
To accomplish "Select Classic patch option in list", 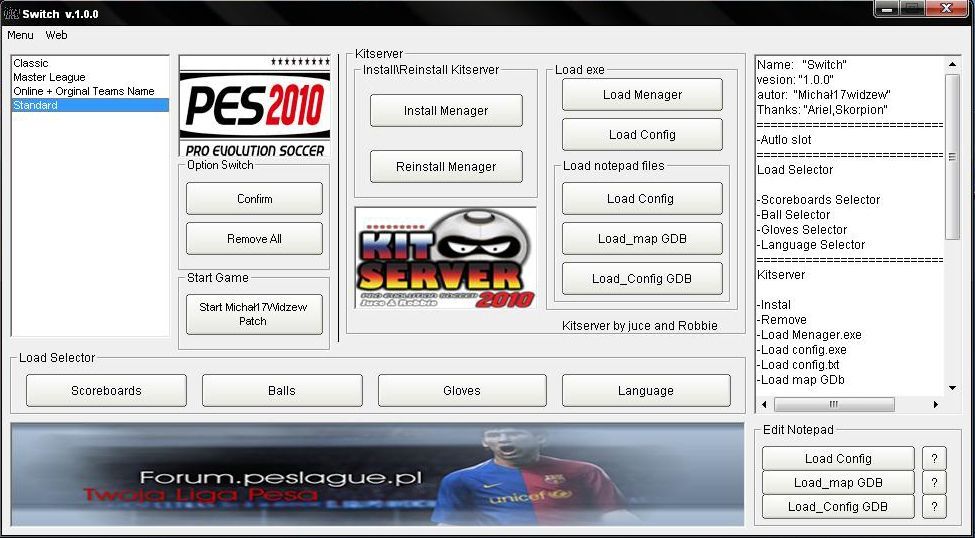I will [31, 63].
